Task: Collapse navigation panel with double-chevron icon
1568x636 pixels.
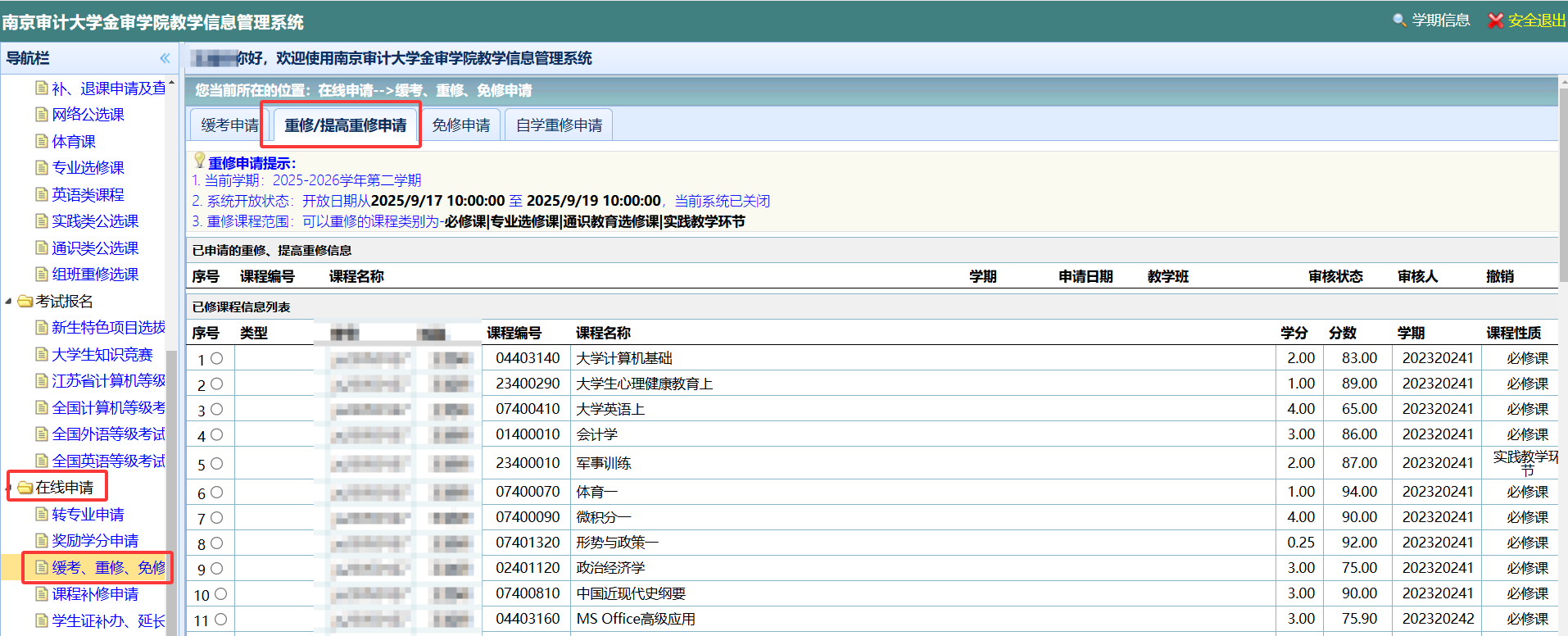Action: [x=165, y=58]
